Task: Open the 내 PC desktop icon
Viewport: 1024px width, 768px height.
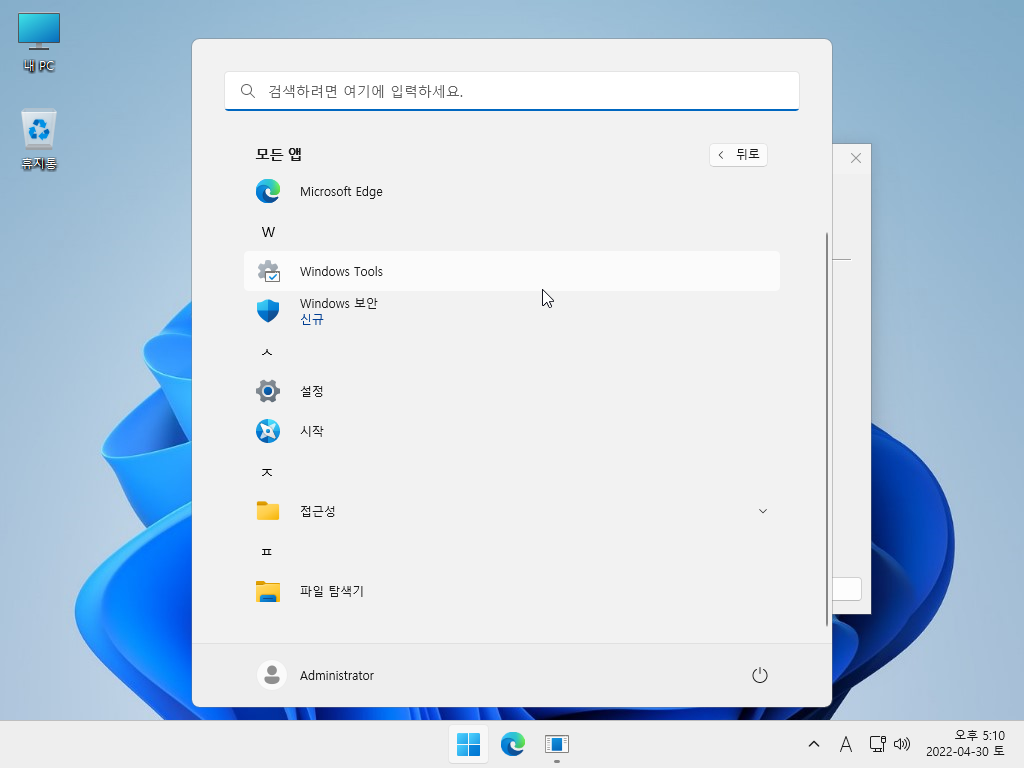Action: tap(39, 42)
